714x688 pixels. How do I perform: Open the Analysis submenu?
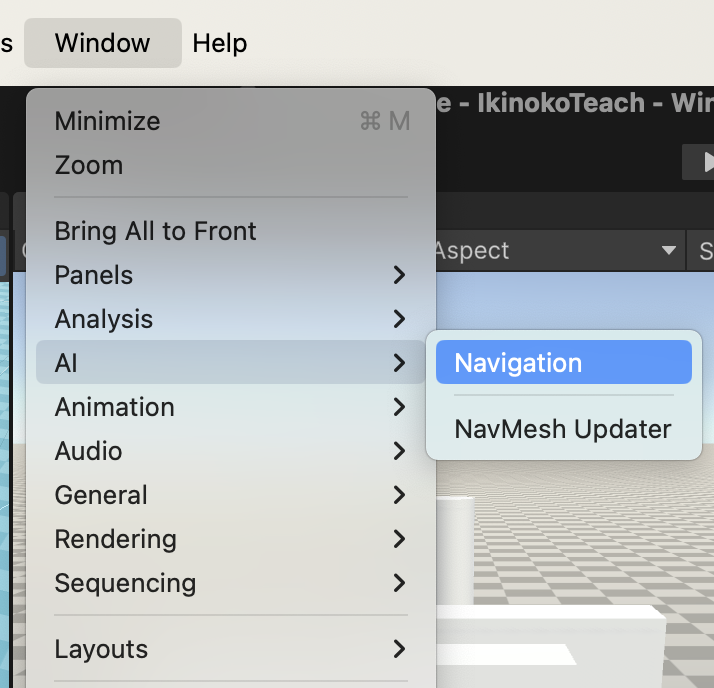104,319
